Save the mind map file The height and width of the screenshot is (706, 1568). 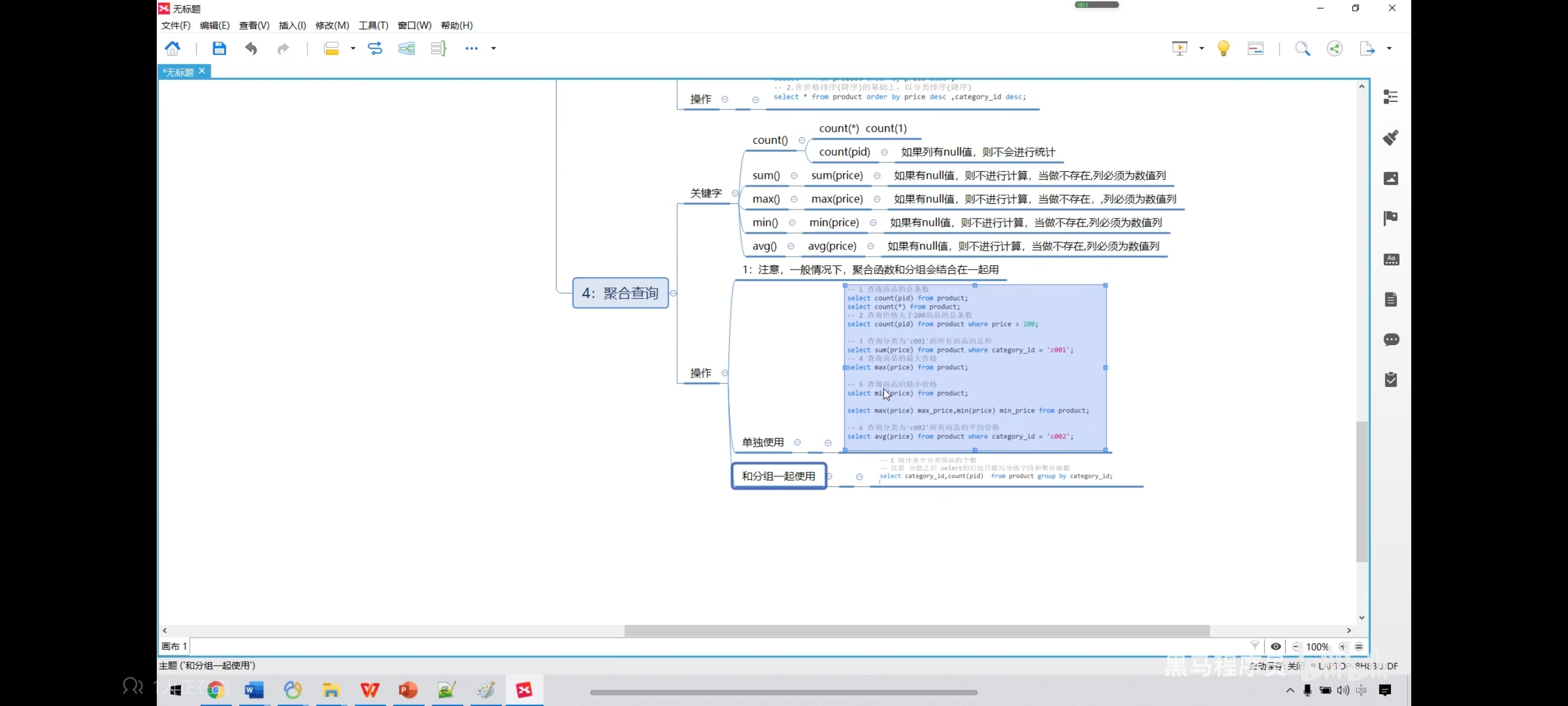(219, 48)
